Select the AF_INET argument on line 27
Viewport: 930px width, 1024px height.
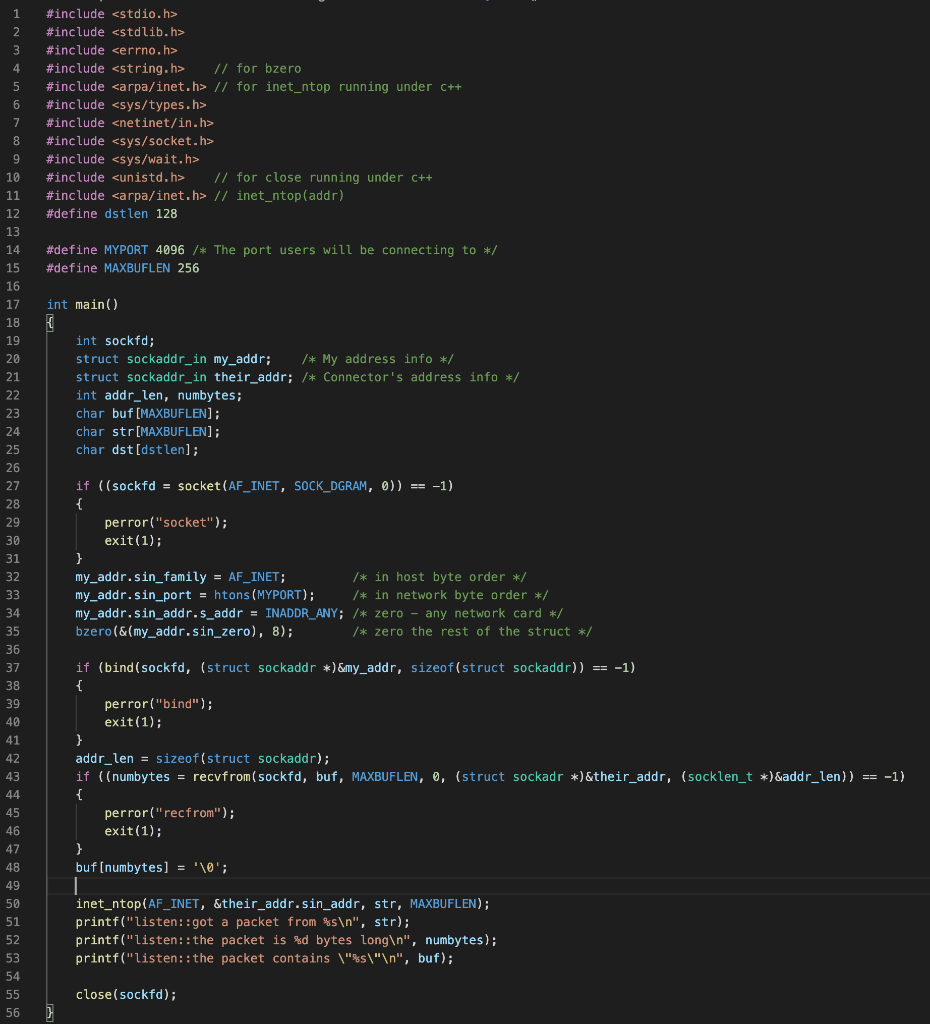253,485
